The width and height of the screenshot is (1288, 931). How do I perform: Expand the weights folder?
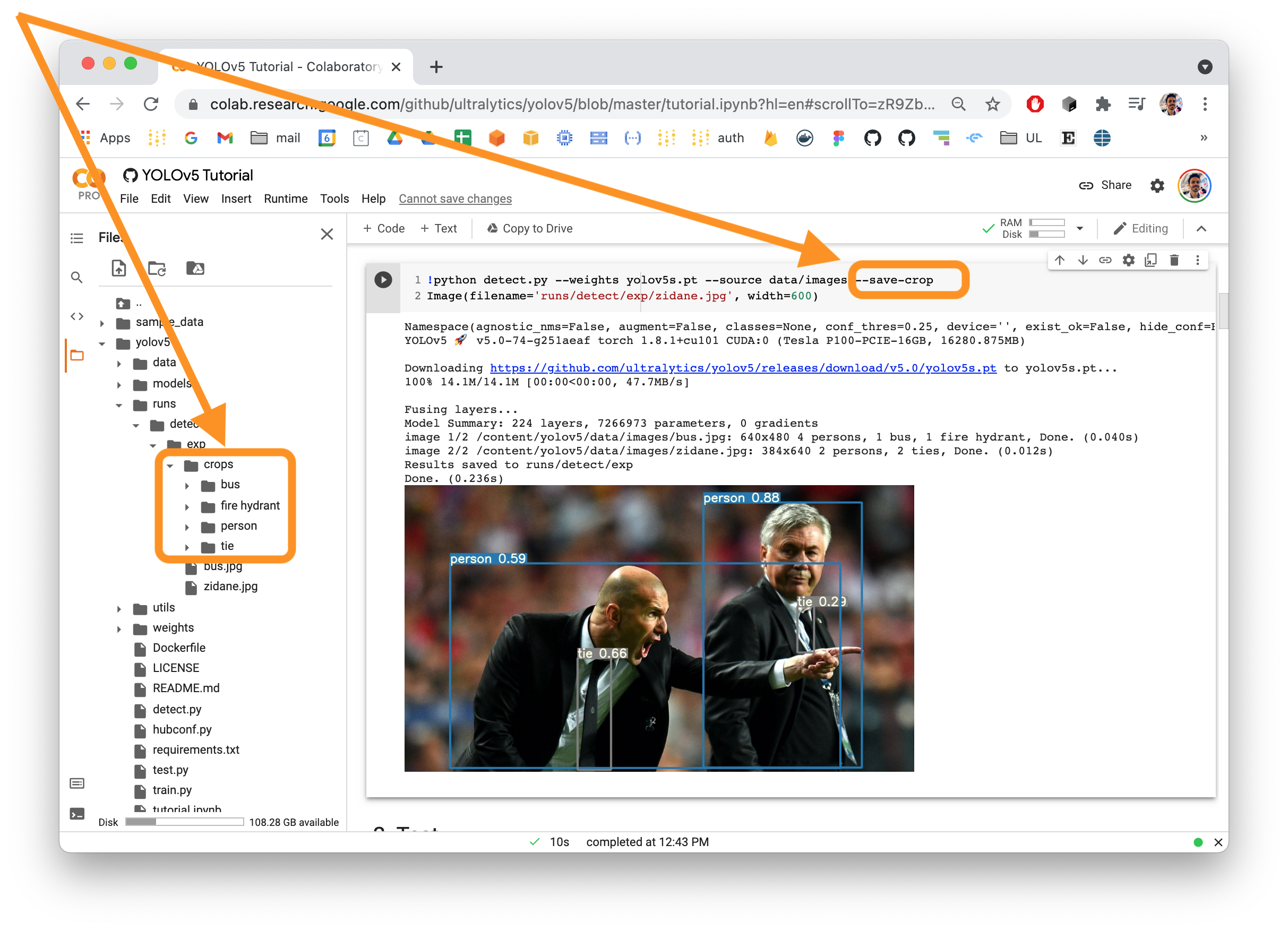(119, 628)
